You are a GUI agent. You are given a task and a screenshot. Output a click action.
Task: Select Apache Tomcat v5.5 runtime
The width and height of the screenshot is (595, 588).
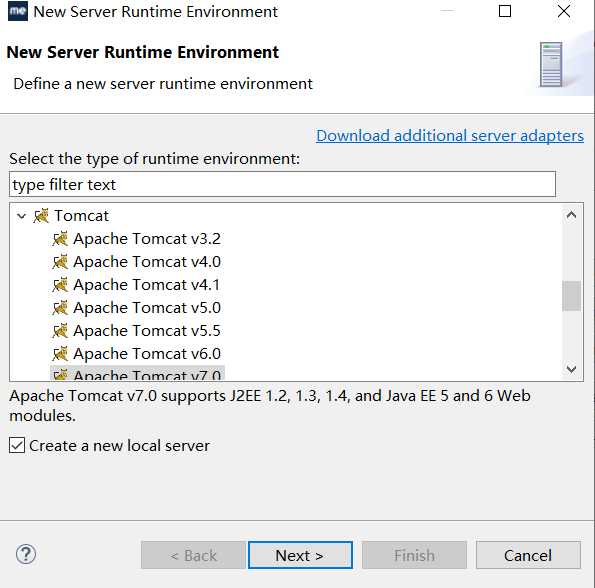tap(147, 330)
